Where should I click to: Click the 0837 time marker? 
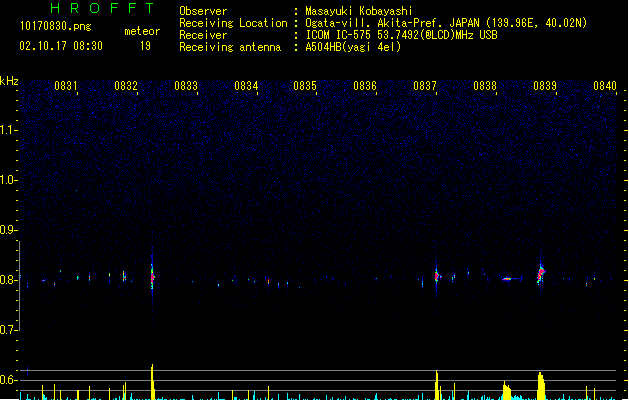point(425,86)
